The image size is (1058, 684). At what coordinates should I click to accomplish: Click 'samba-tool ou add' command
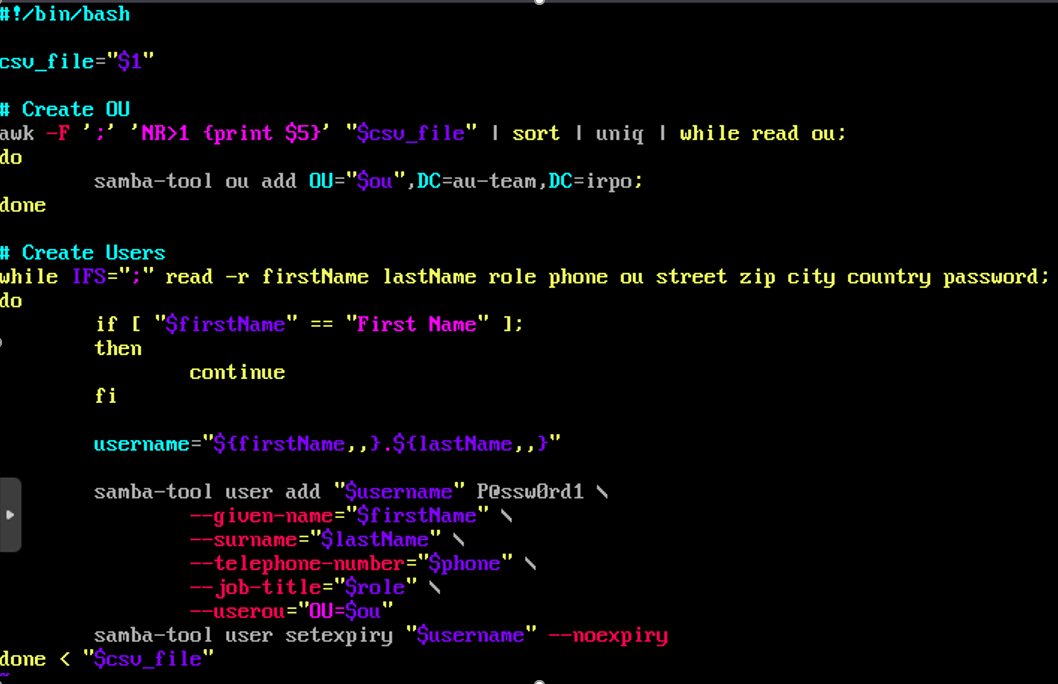click(195, 181)
